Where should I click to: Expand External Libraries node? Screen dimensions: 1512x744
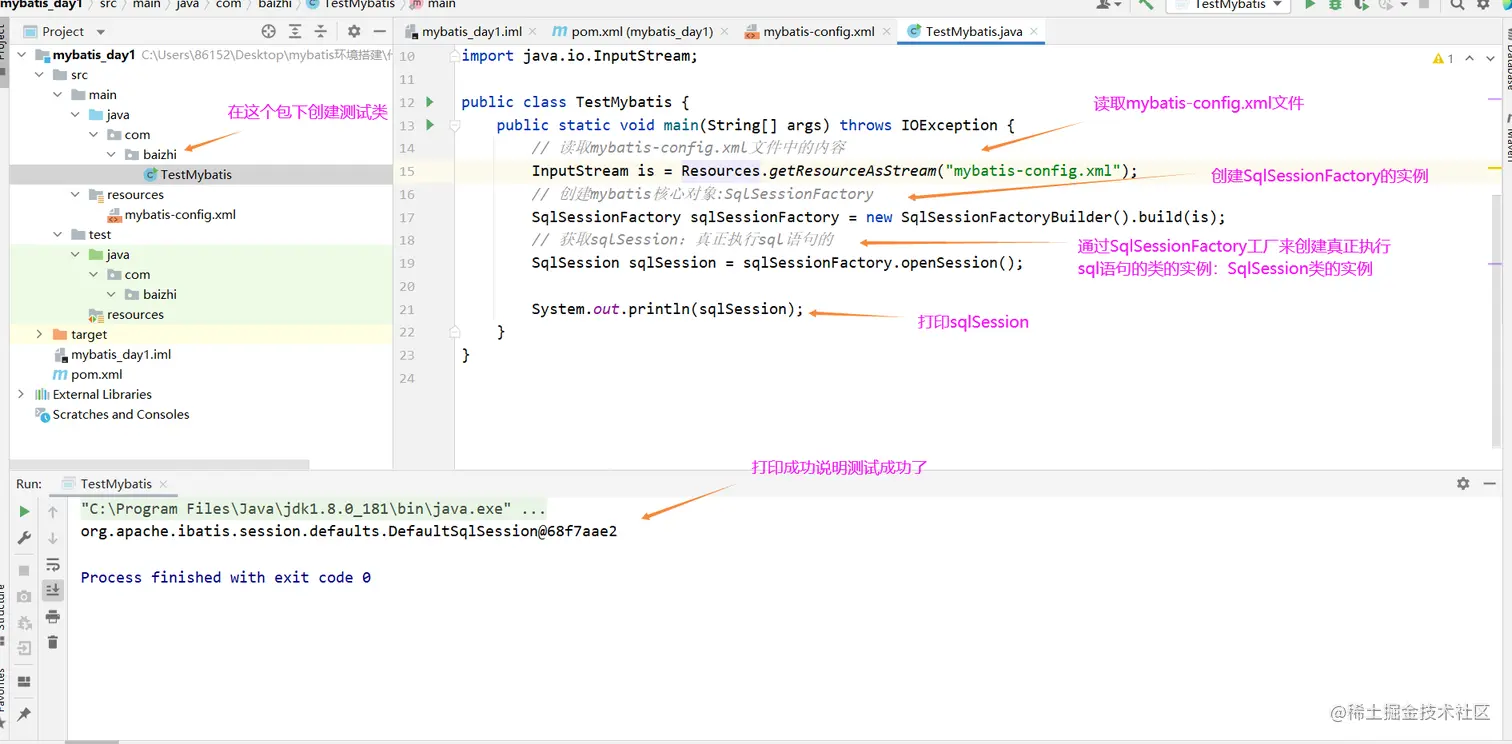click(x=21, y=395)
